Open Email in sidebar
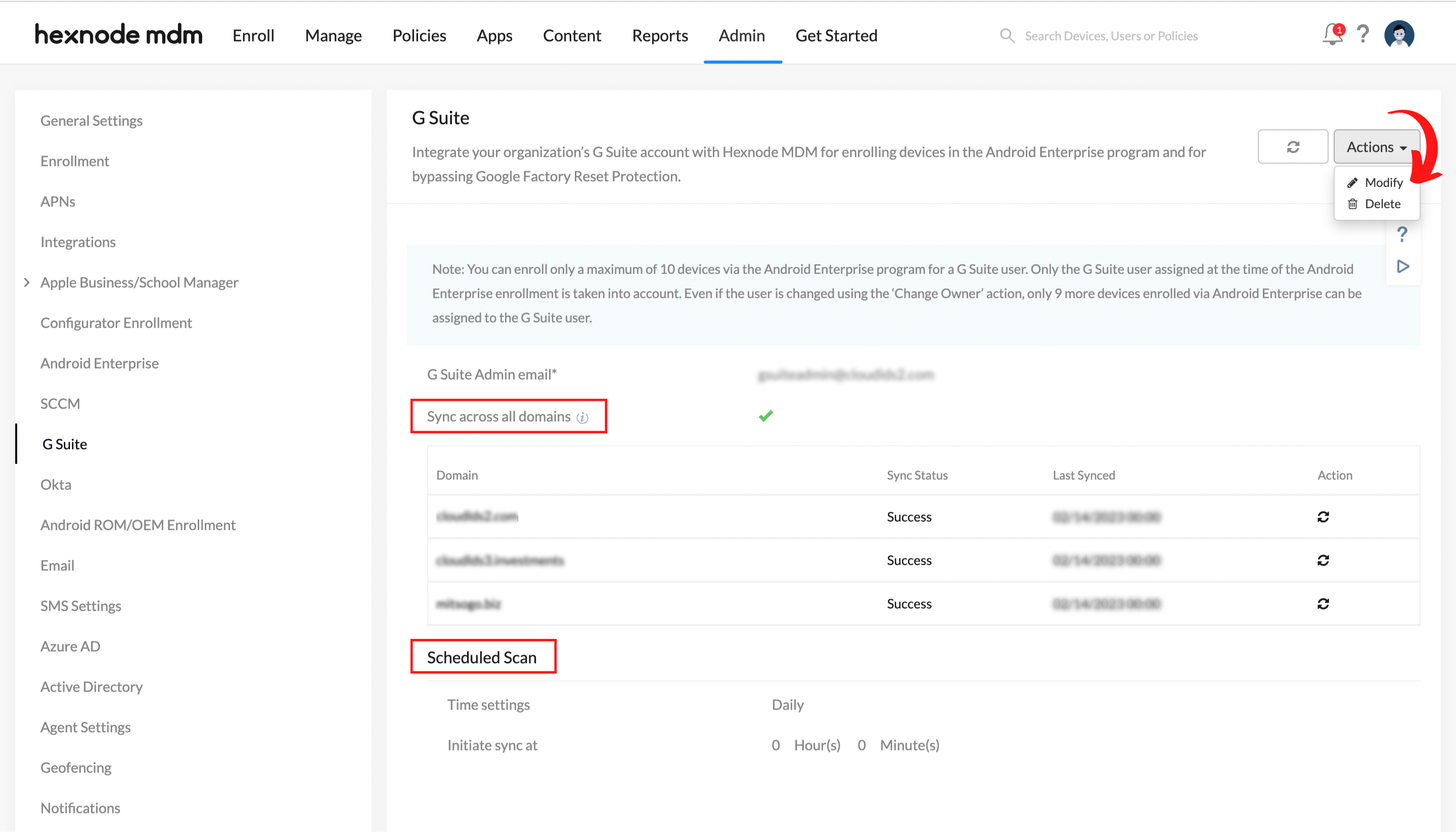 (x=57, y=566)
